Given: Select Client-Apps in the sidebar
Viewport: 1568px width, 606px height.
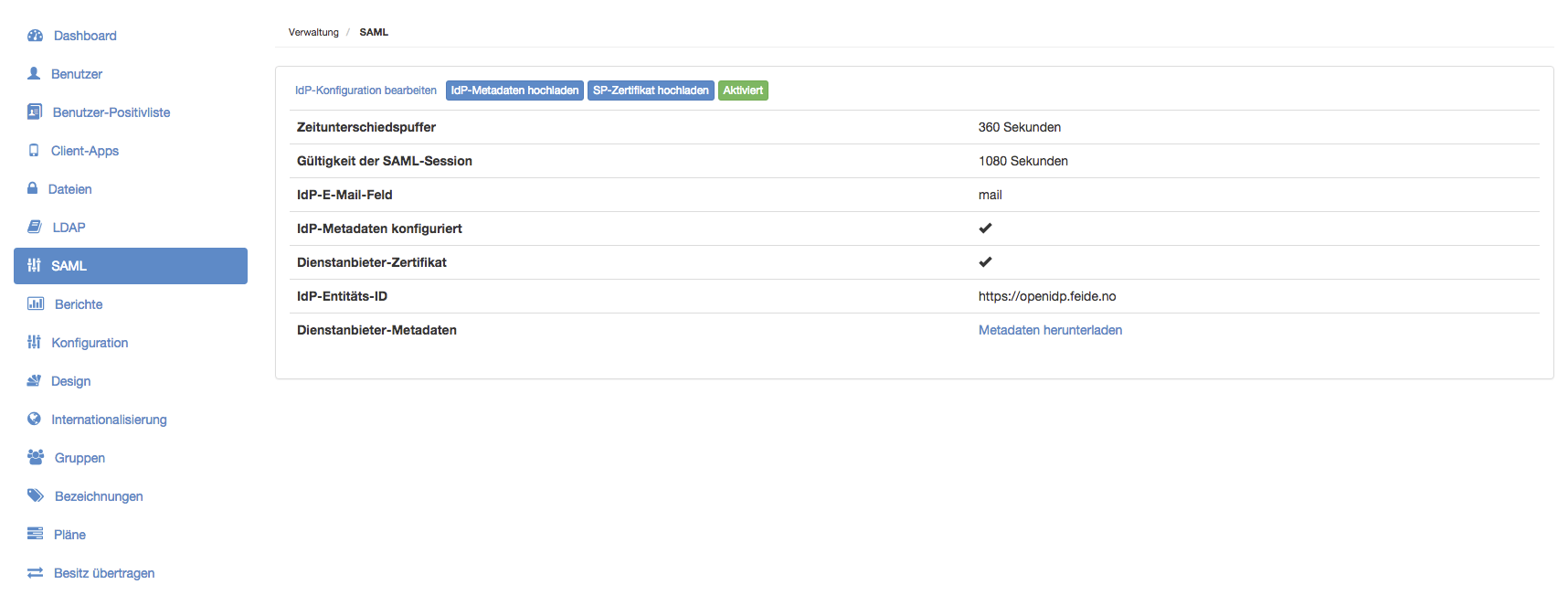Looking at the screenshot, I should [x=85, y=151].
